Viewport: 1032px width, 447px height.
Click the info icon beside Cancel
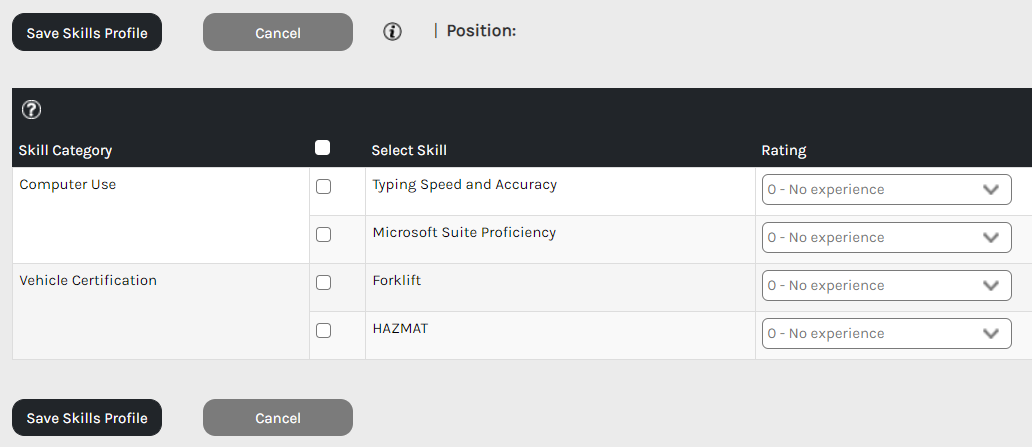pos(392,32)
